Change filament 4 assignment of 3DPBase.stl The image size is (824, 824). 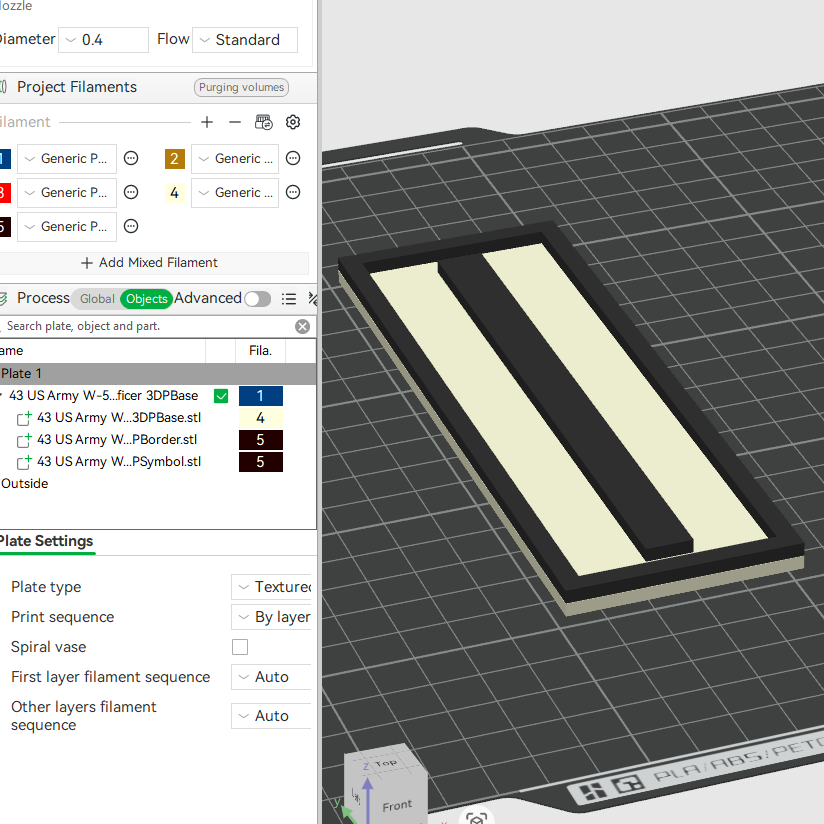(261, 418)
